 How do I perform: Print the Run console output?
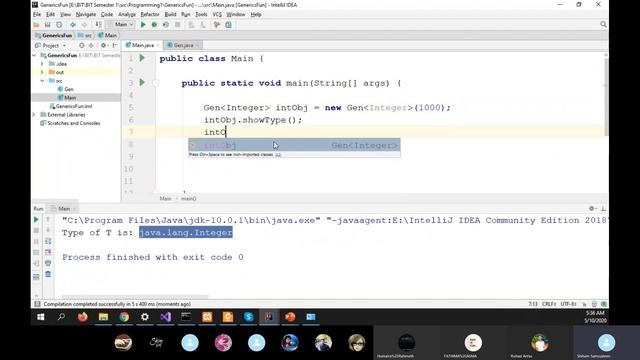48,263
